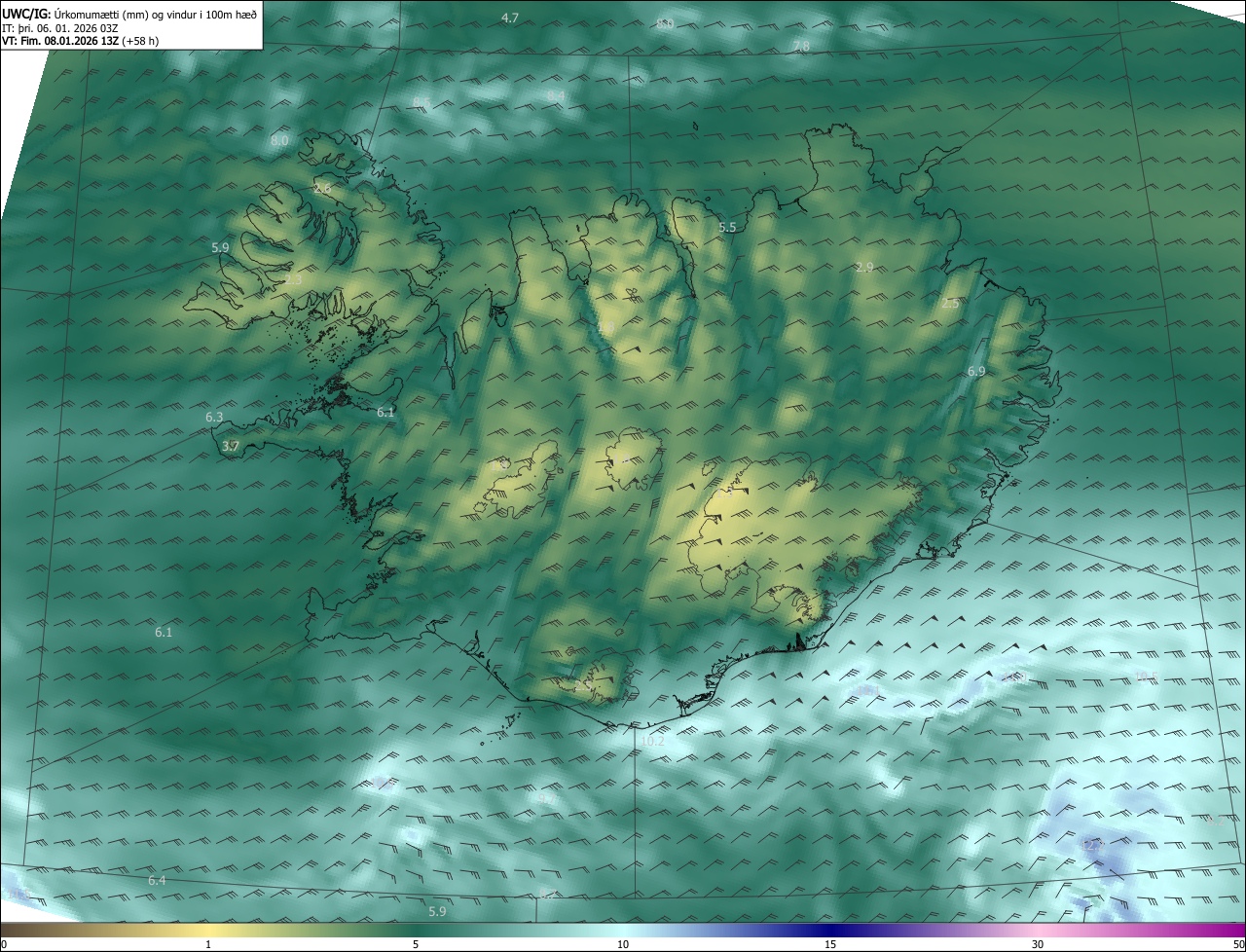Click the 2.9 value label on the map
1246x952 pixels.
(x=864, y=268)
